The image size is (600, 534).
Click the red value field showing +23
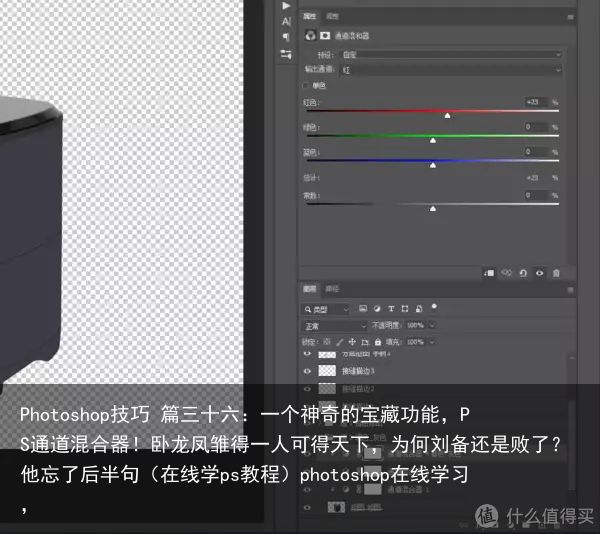(x=536, y=102)
